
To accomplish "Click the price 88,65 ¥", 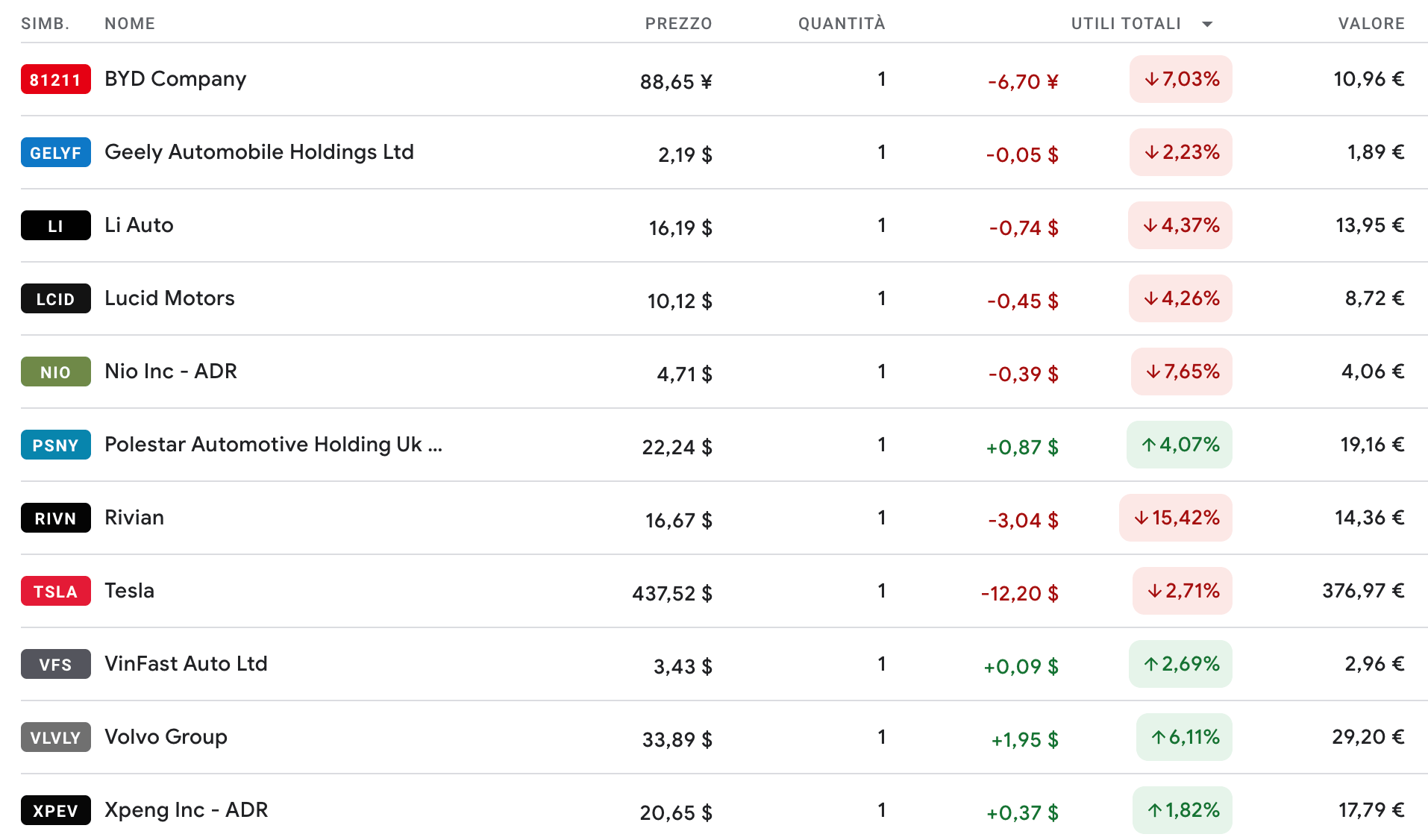I will pyautogui.click(x=676, y=81).
